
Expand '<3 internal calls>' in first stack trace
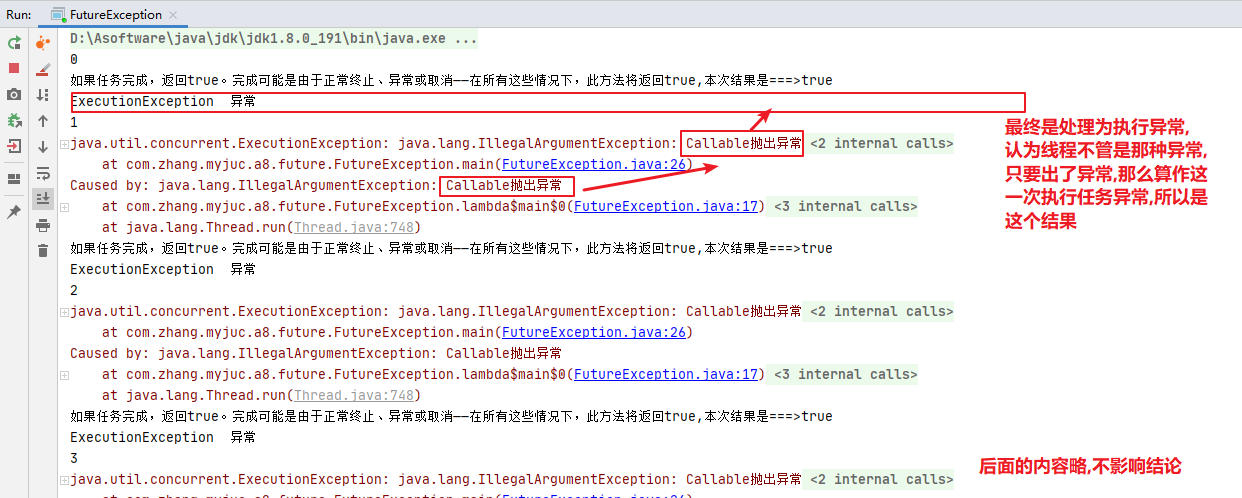pos(844,206)
